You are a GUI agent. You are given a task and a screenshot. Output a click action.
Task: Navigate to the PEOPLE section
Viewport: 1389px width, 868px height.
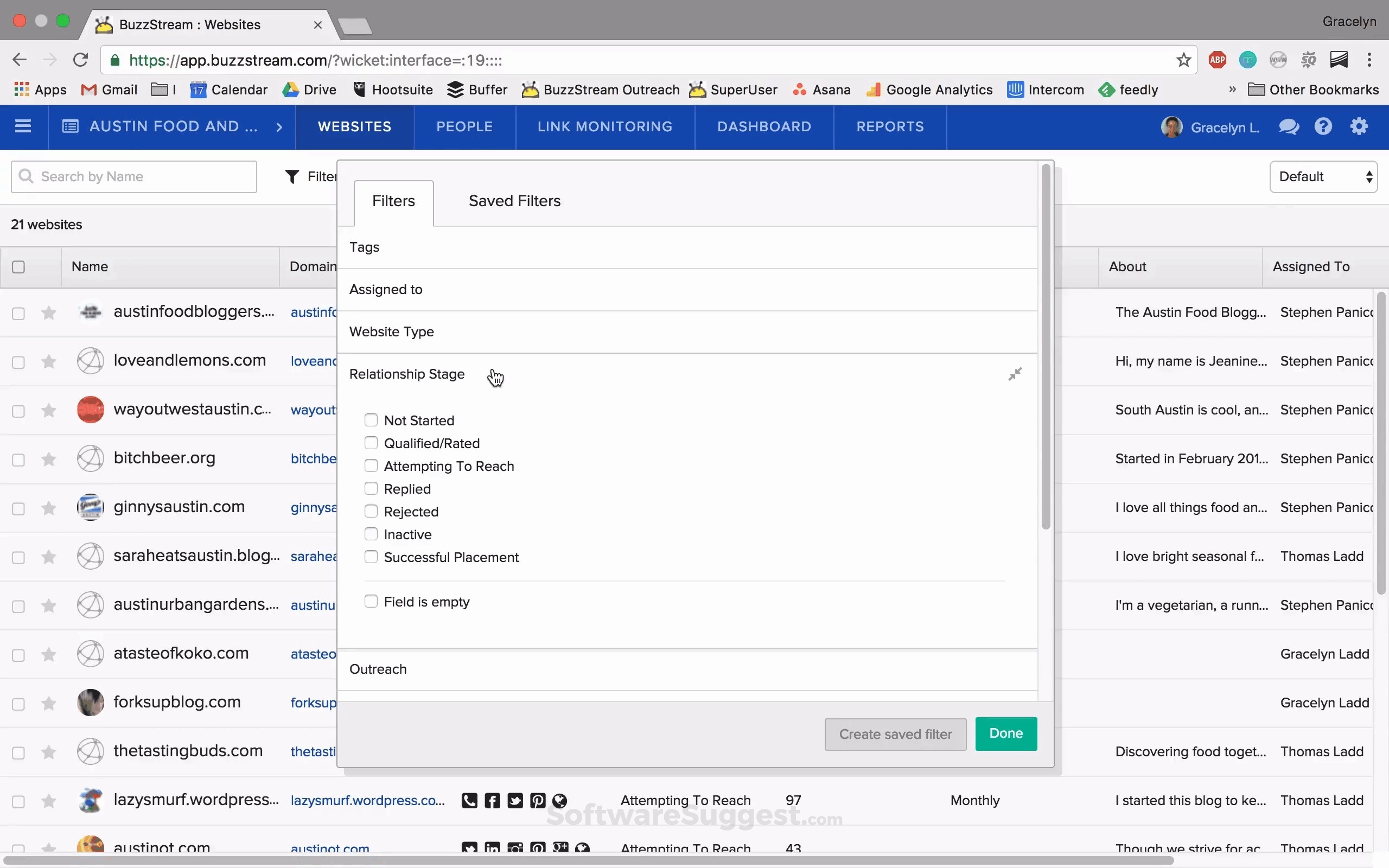coord(463,126)
